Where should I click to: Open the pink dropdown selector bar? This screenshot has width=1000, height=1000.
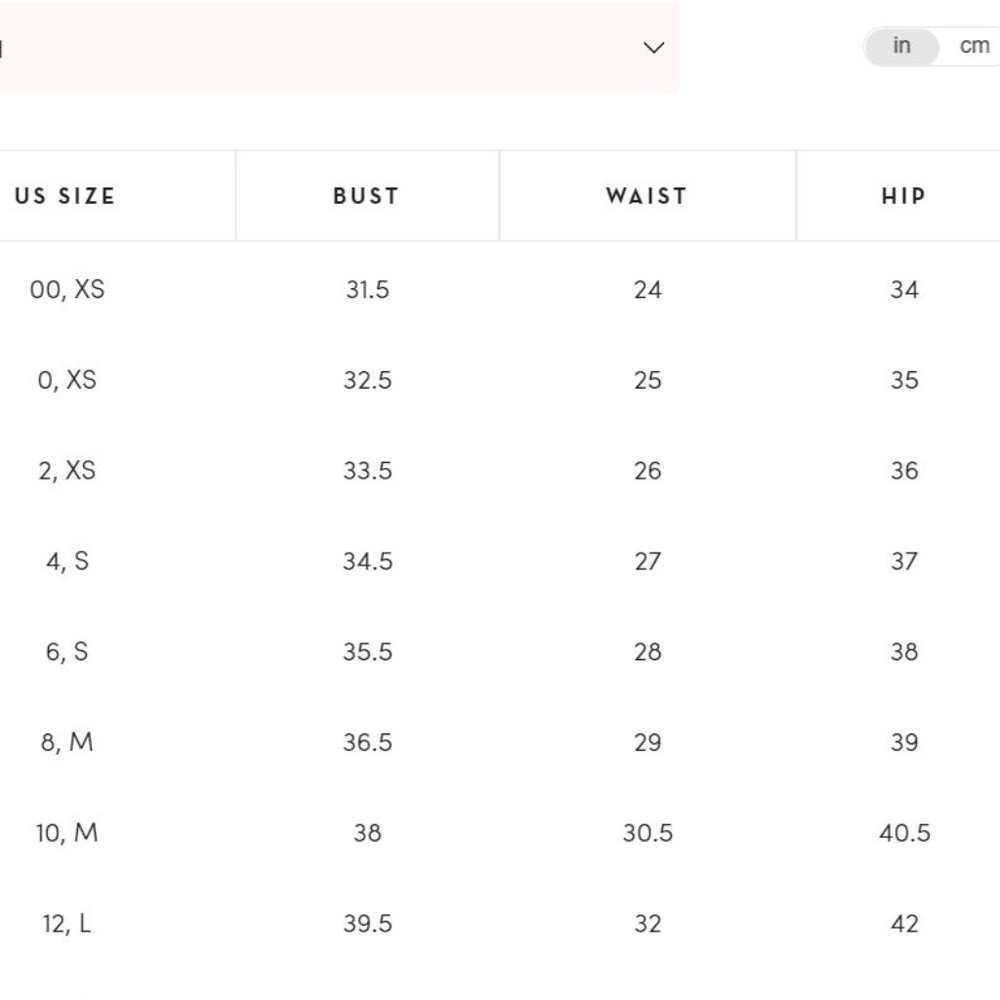pos(339,47)
